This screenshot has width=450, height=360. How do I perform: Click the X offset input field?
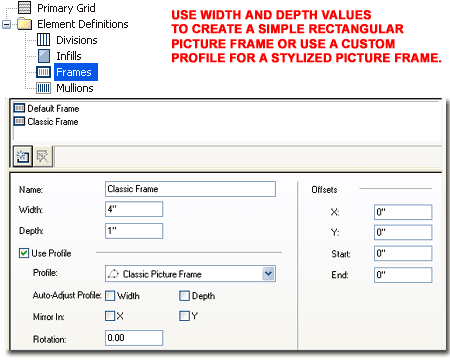pyautogui.click(x=403, y=212)
